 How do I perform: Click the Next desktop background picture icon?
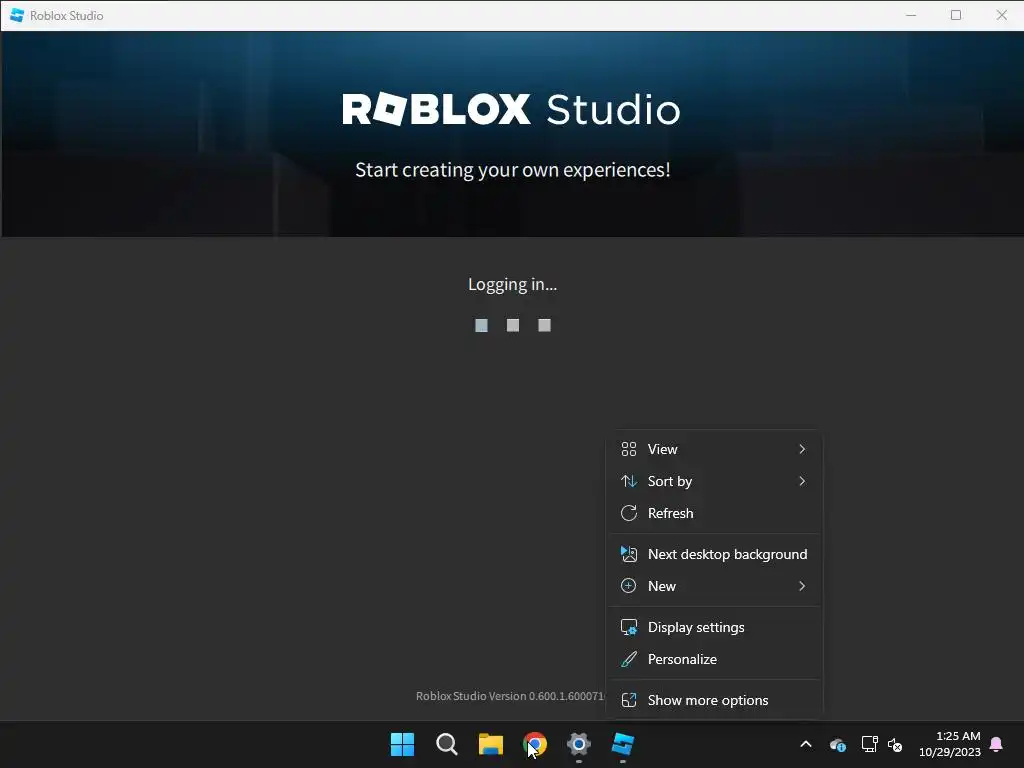(628, 554)
